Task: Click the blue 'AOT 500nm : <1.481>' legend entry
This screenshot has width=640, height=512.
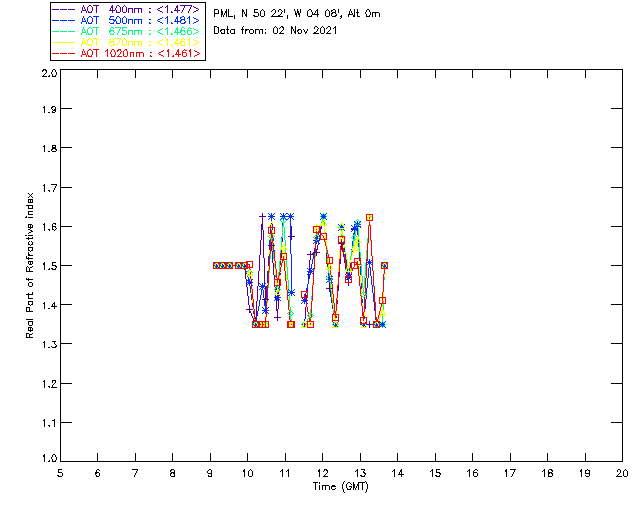Action: [x=127, y=20]
